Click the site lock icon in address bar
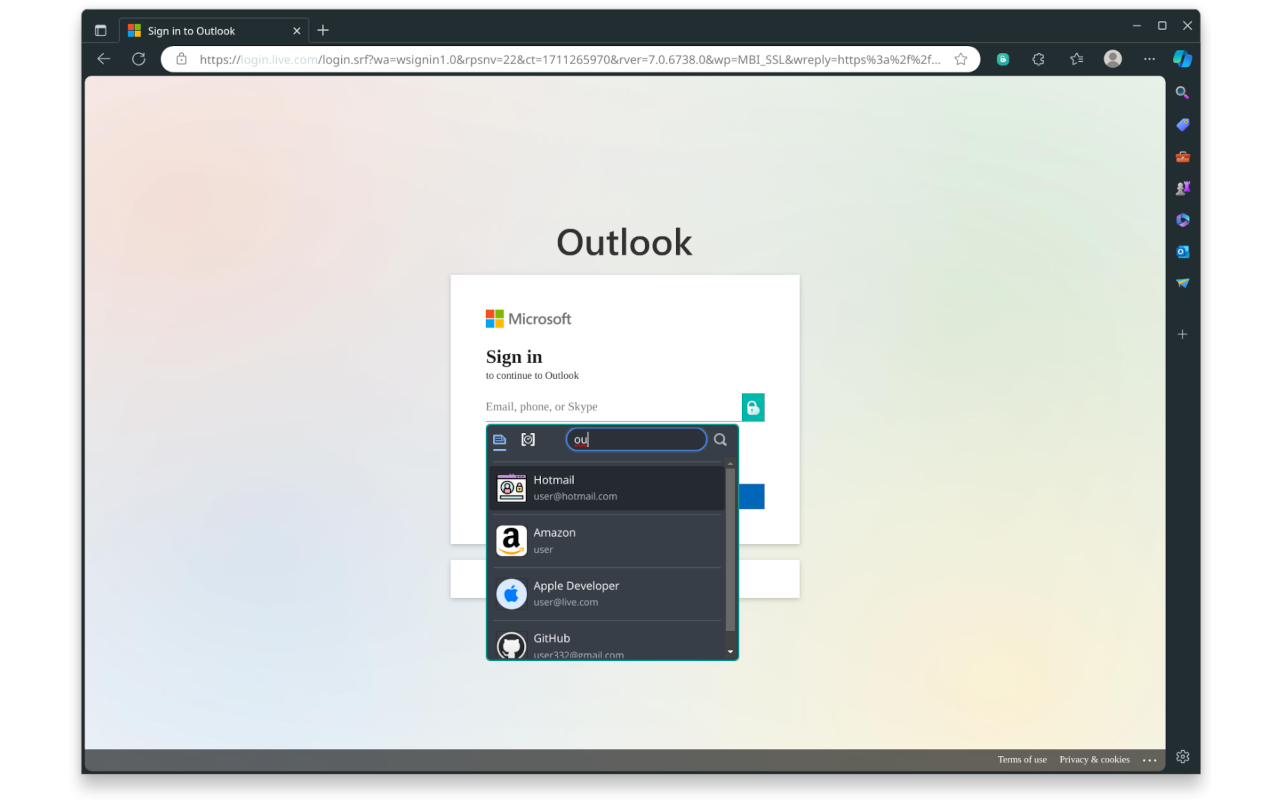The image size is (1280, 800). [181, 59]
